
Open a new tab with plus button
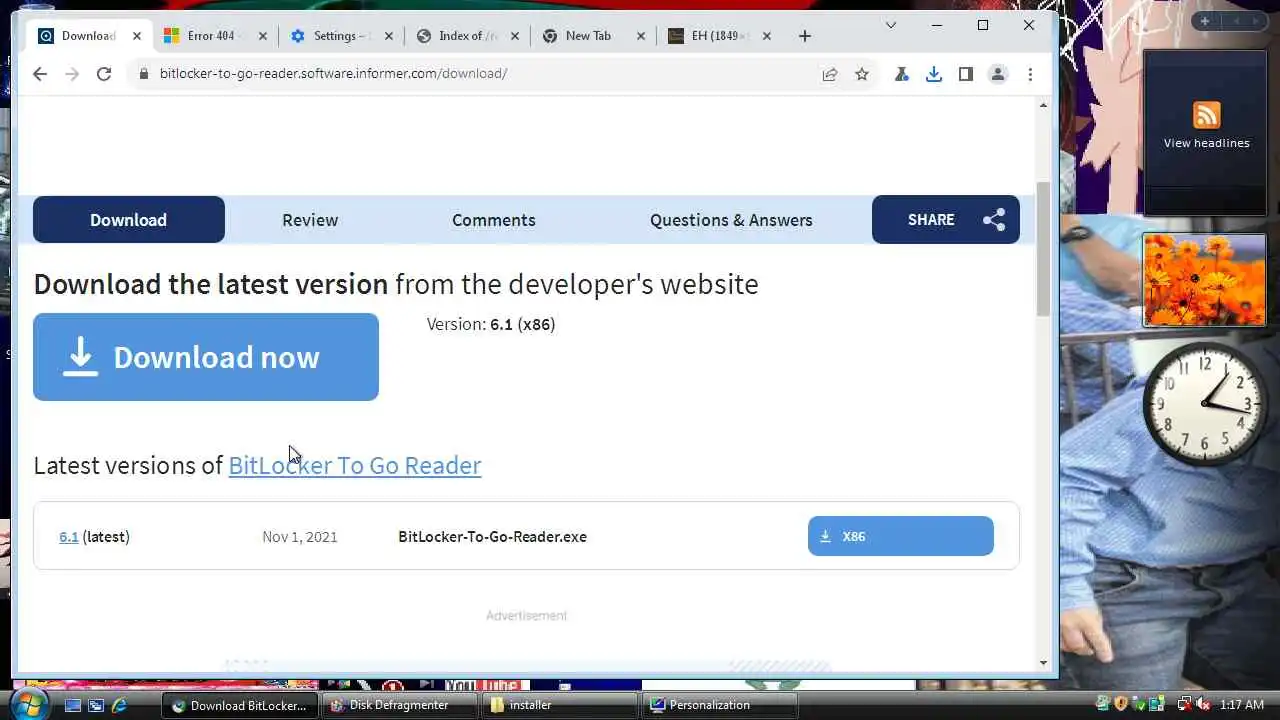click(x=805, y=36)
